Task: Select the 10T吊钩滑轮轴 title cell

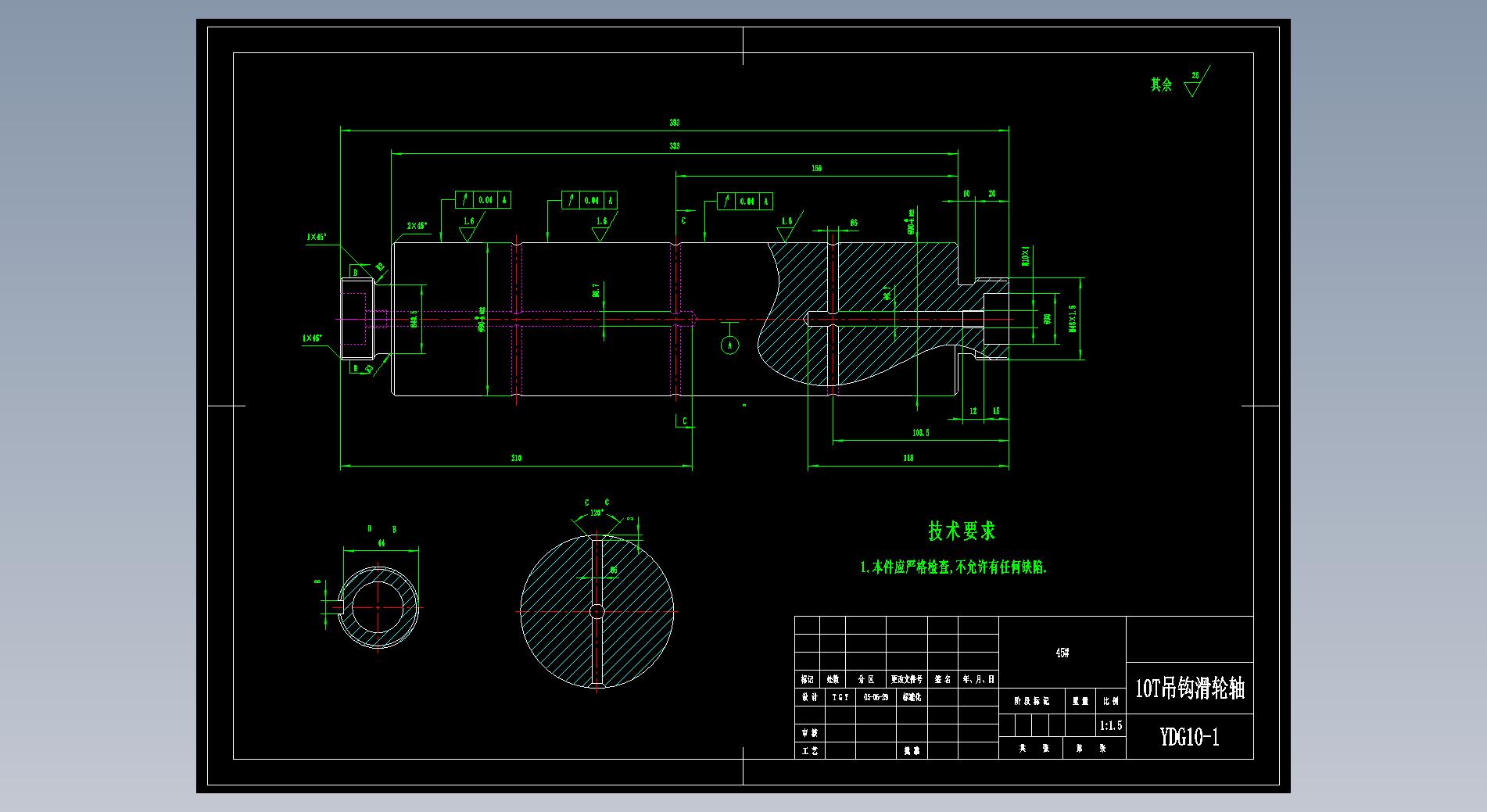Action: pyautogui.click(x=1189, y=689)
